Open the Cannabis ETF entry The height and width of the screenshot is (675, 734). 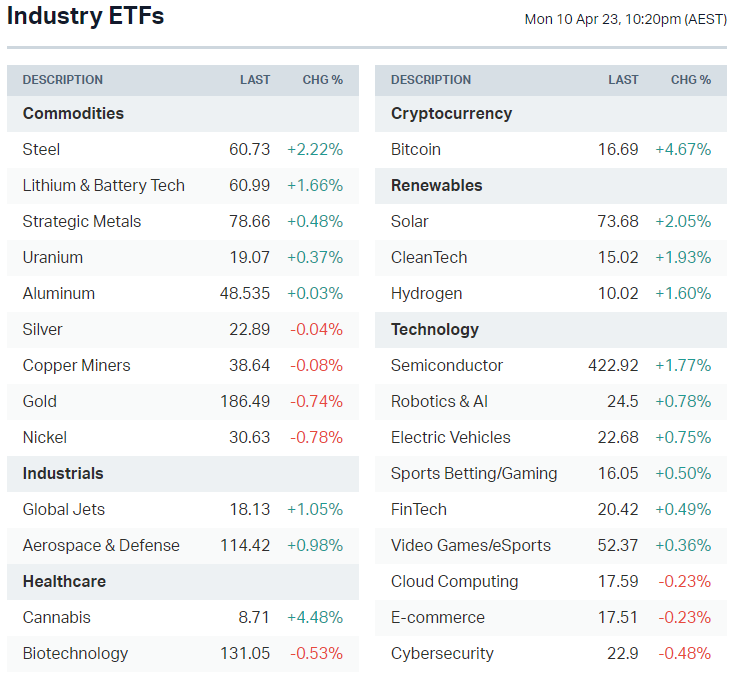coord(56,617)
